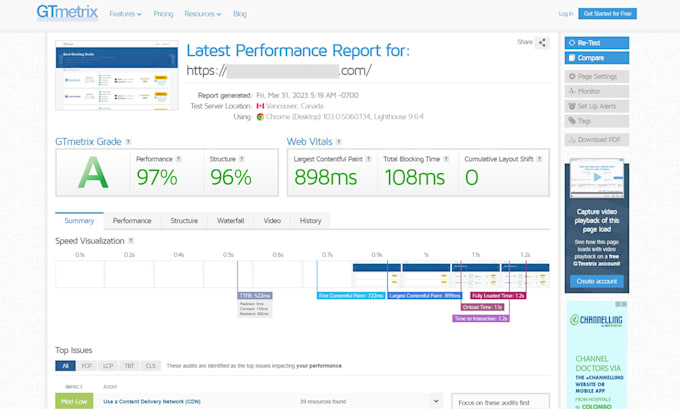Click the First Contentful Paint marker
Image resolution: width=680 pixels, height=409 pixels.
[x=351, y=296]
